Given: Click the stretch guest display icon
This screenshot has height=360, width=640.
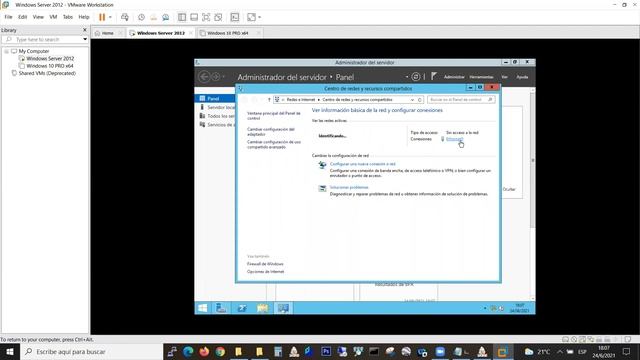Looking at the screenshot, I should (x=251, y=17).
